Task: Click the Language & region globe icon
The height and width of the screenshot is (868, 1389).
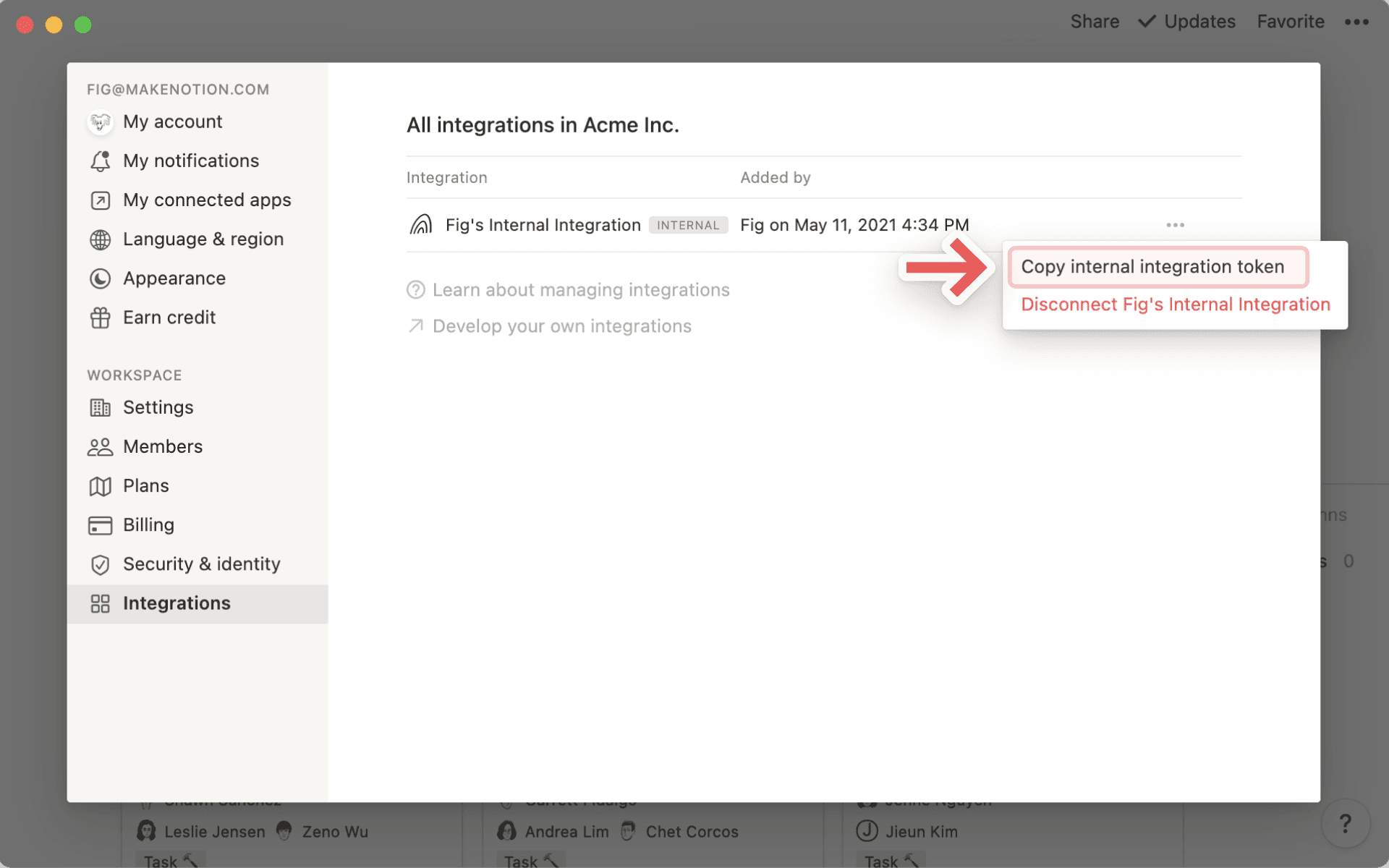Action: click(x=101, y=239)
